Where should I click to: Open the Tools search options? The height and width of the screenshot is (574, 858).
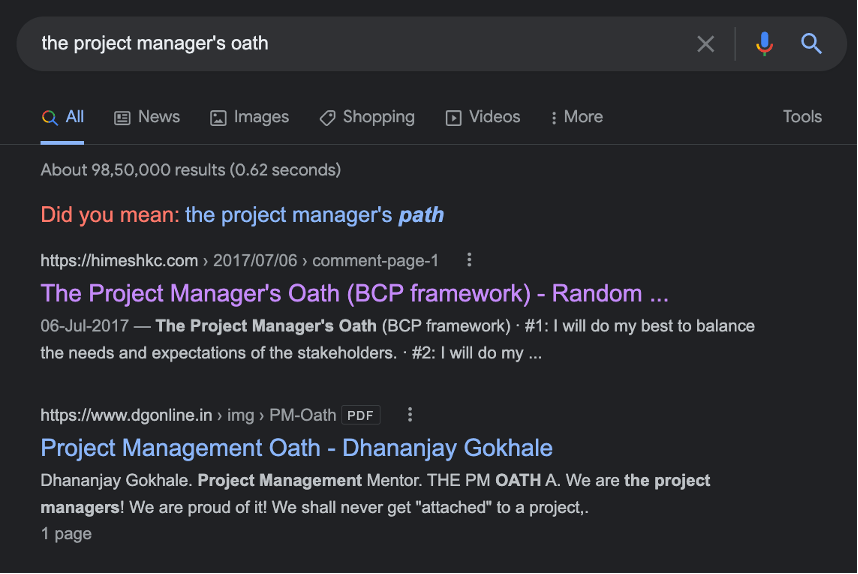802,117
